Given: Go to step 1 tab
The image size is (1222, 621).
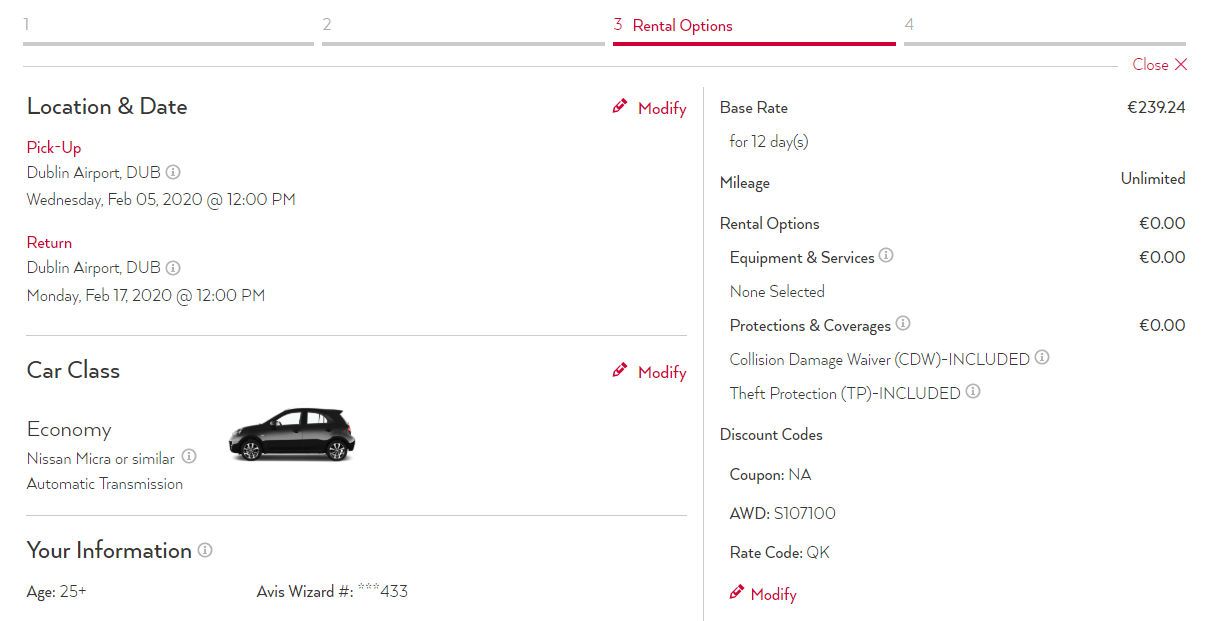Looking at the screenshot, I should point(168,29).
